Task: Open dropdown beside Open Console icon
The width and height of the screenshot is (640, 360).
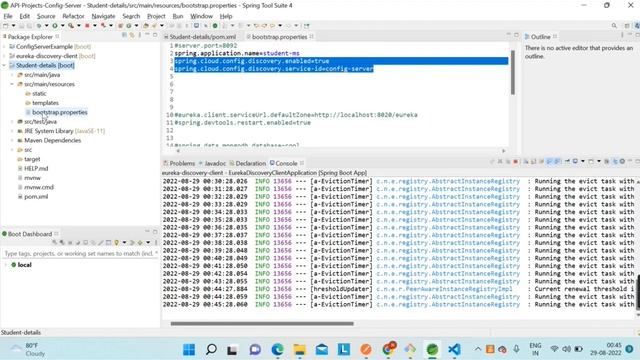Action: pyautogui.click(x=599, y=162)
